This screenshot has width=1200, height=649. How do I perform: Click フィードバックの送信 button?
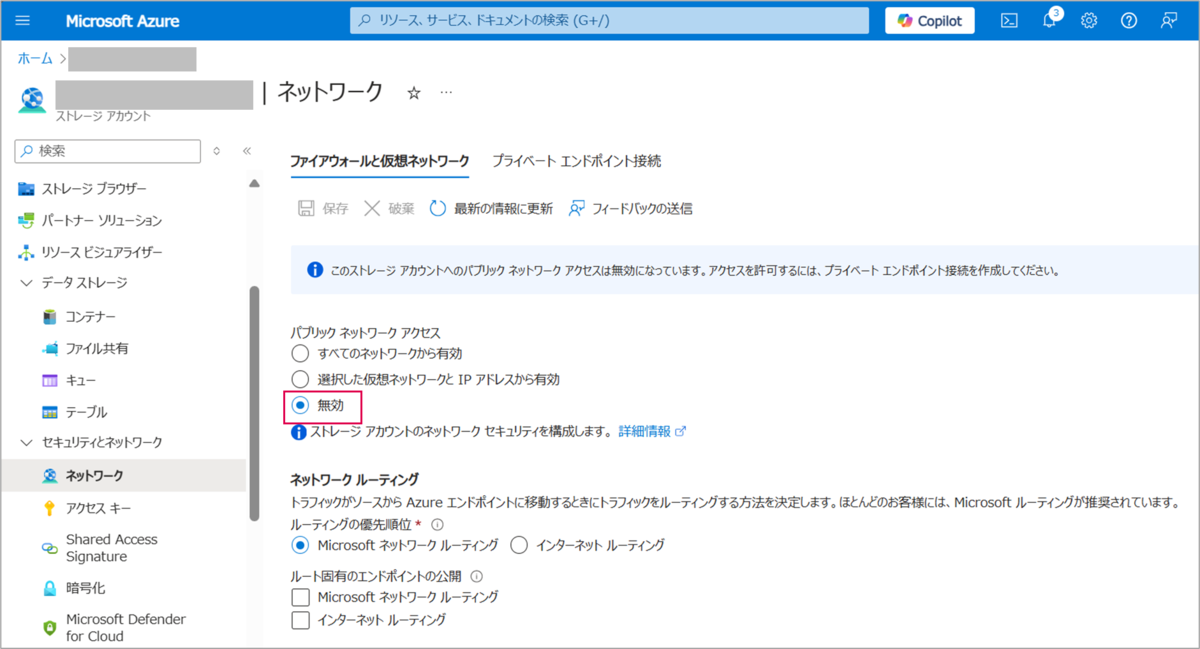tap(630, 209)
